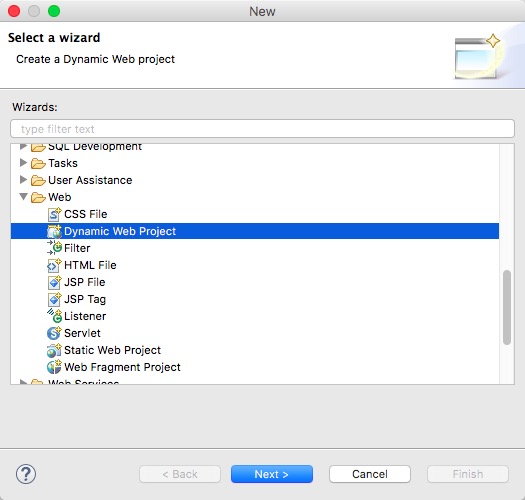This screenshot has width=525, height=500.
Task: Select the Web folder label
Action: click(60, 197)
